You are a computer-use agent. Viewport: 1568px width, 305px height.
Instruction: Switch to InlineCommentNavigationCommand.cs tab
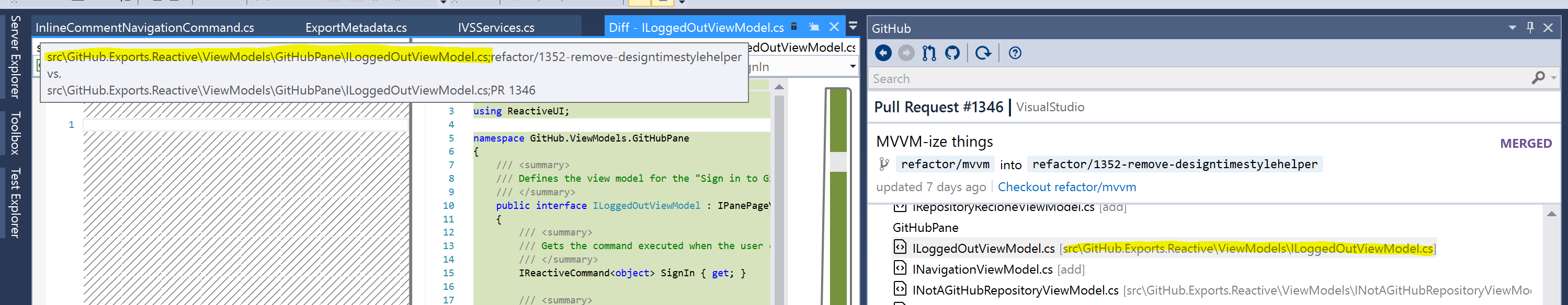click(145, 27)
